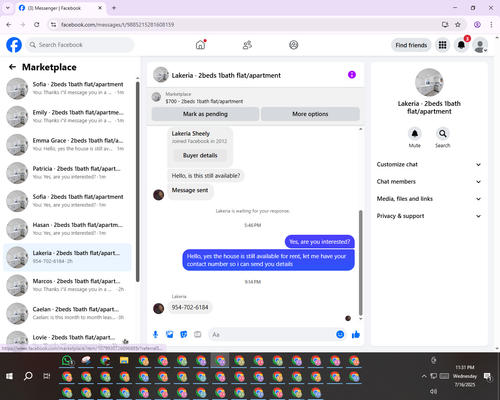Image resolution: width=500 pixels, height=400 pixels.
Task: Open Windows taskbar search
Action: click(28, 376)
